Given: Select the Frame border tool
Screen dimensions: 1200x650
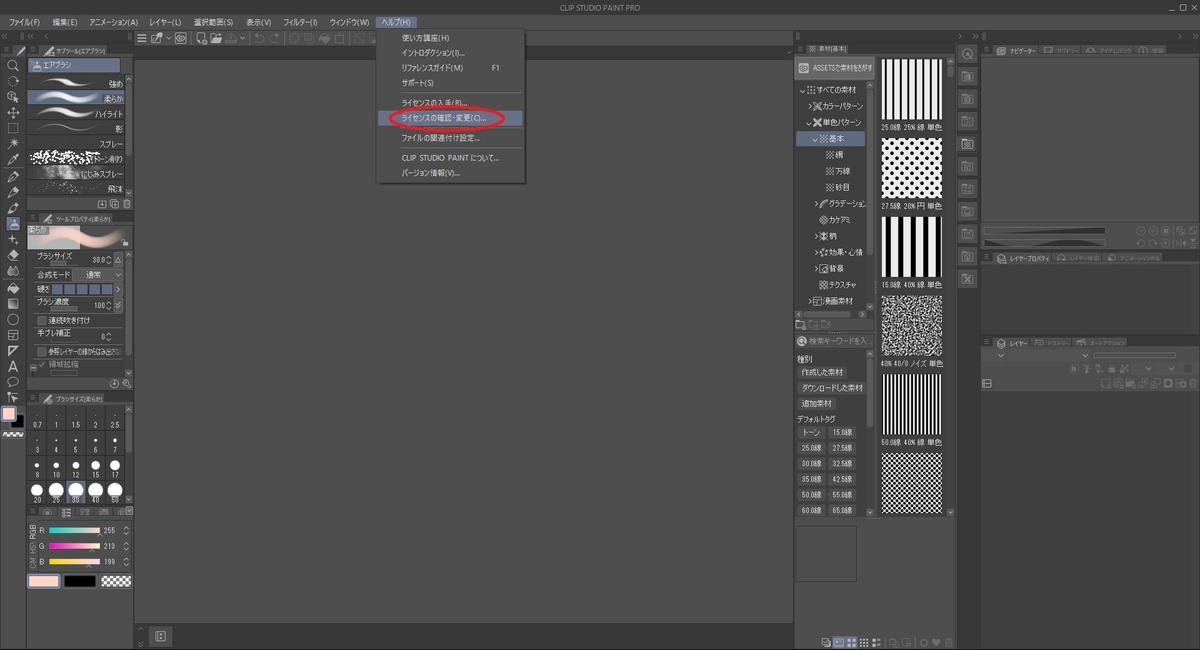Looking at the screenshot, I should (13, 335).
